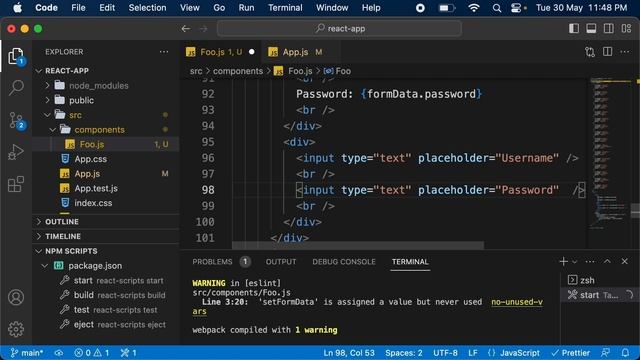This screenshot has width=640, height=360.
Task: Open the Manage gear icon
Action: click(16, 329)
